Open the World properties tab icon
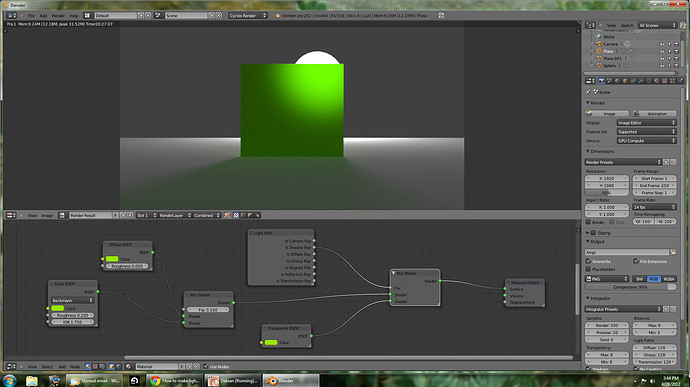 pos(617,81)
